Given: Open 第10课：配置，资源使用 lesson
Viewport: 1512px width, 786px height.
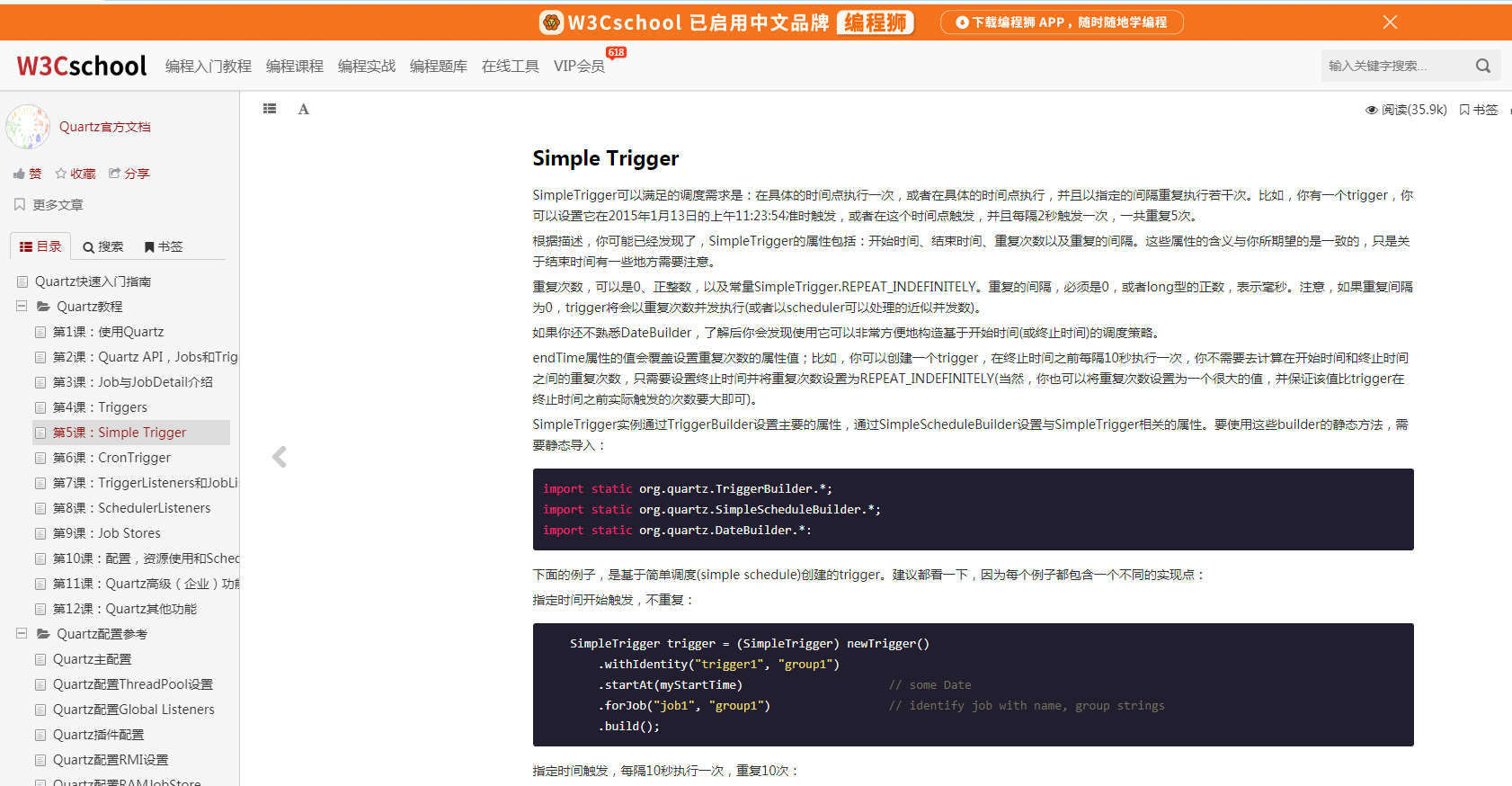Looking at the screenshot, I should point(146,558).
